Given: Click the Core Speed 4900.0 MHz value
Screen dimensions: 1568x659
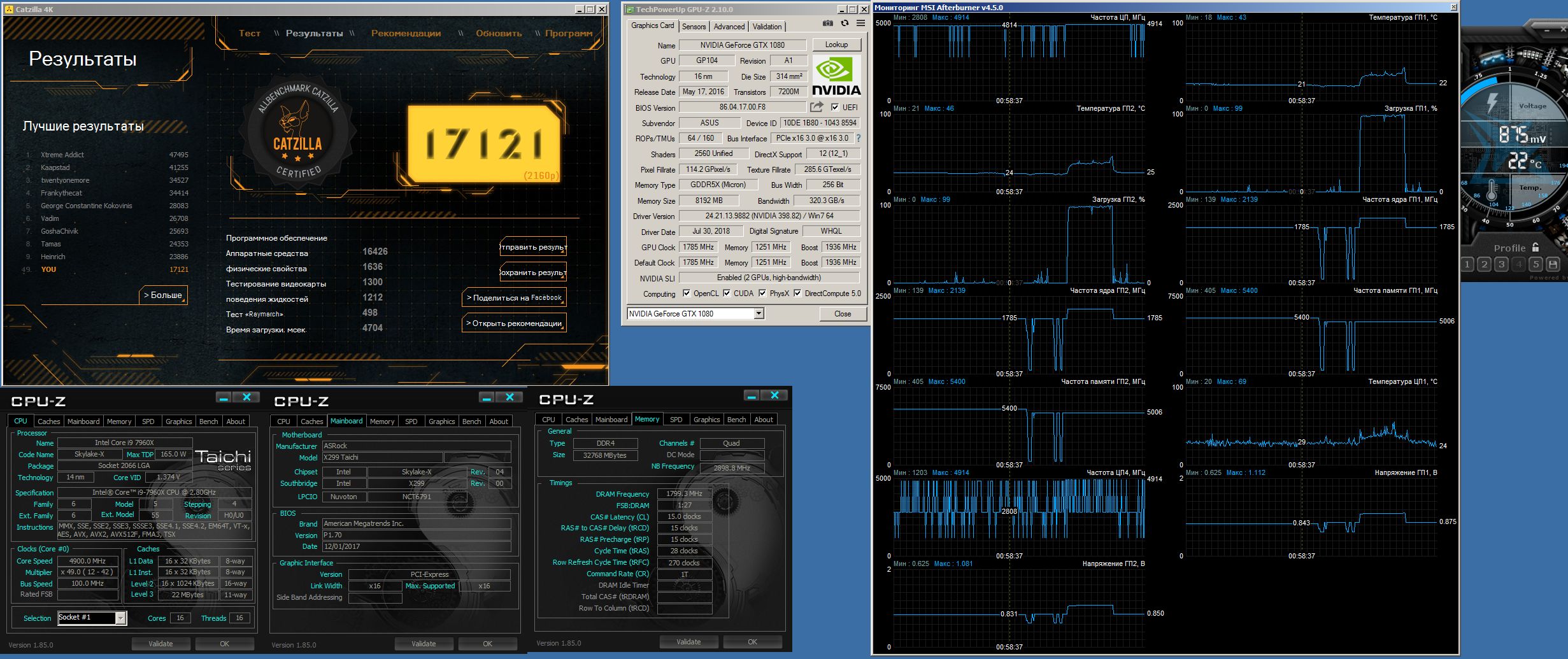Looking at the screenshot, I should (x=88, y=561).
